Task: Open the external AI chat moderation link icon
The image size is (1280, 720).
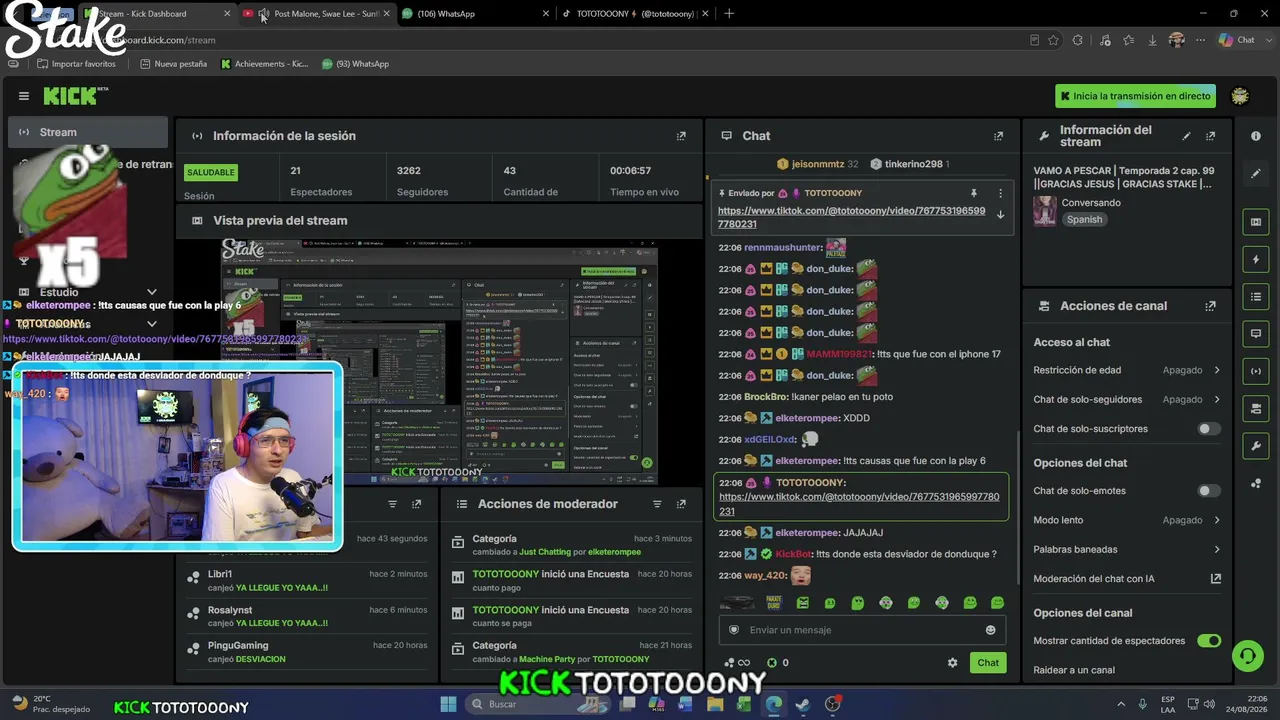Action: [x=1216, y=579]
